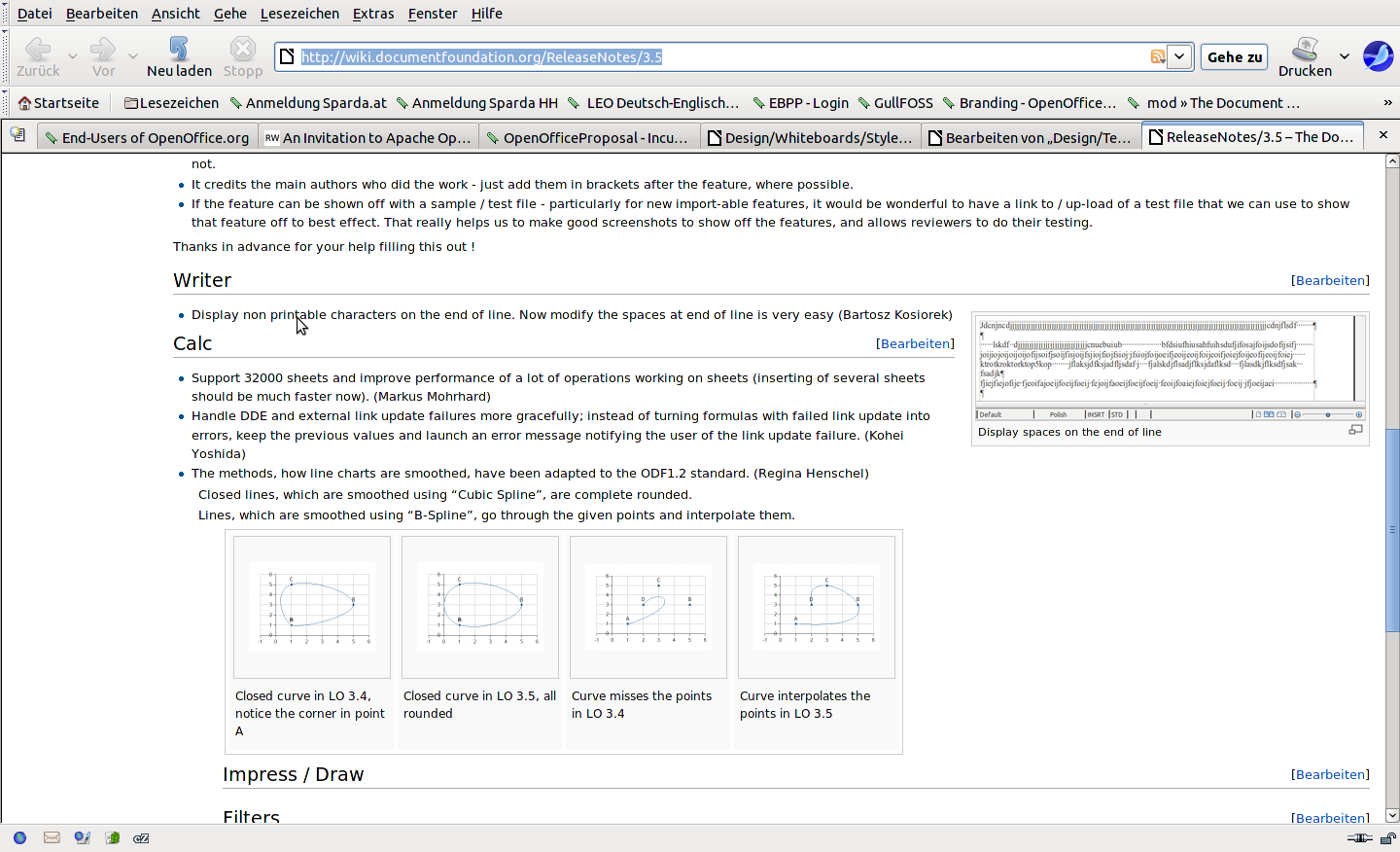The image size is (1400, 852).
Task: Expand the bookmarks bar overflow chevron
Action: (x=1387, y=103)
